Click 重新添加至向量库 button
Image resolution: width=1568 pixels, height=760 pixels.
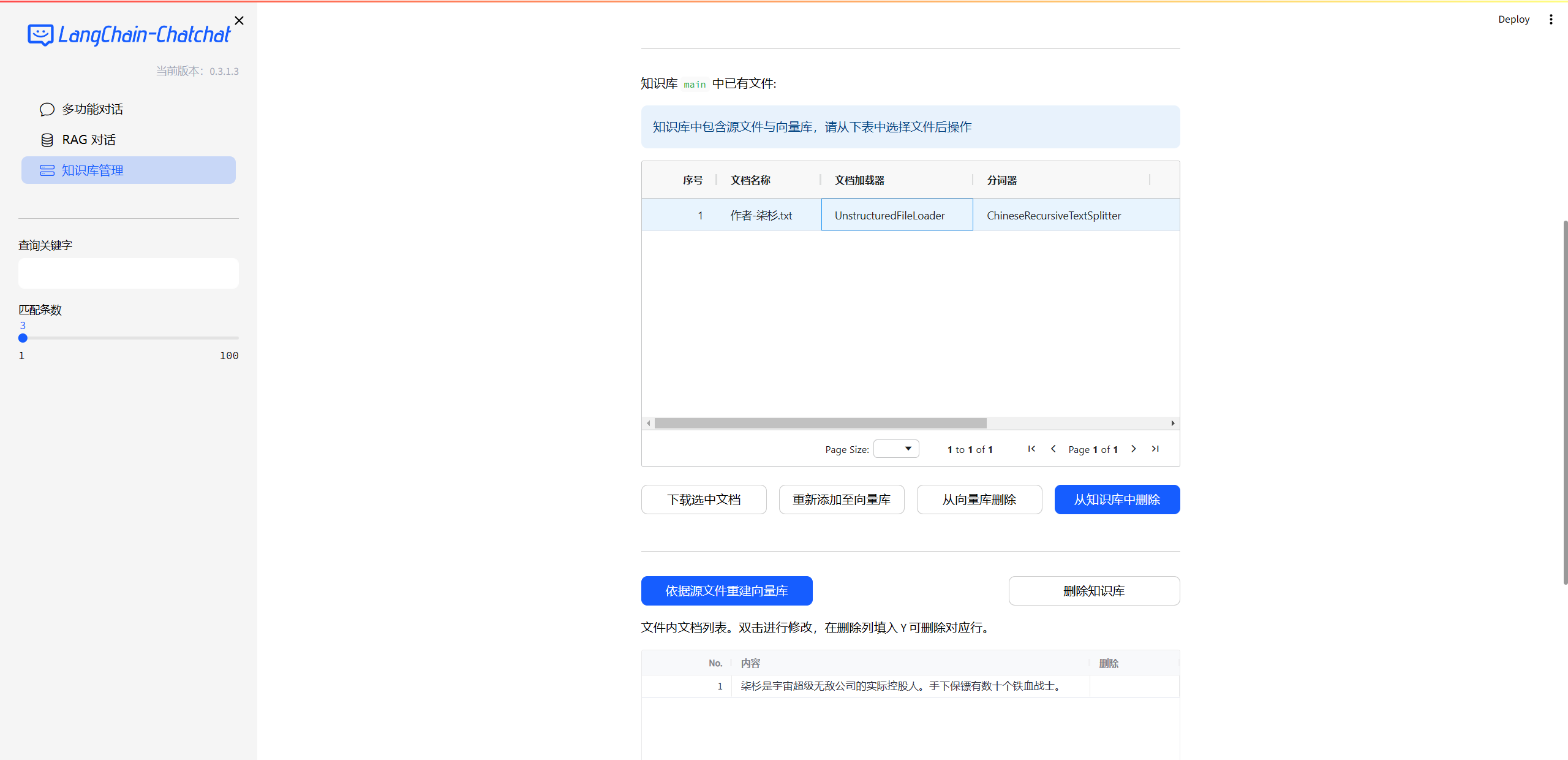(x=842, y=500)
